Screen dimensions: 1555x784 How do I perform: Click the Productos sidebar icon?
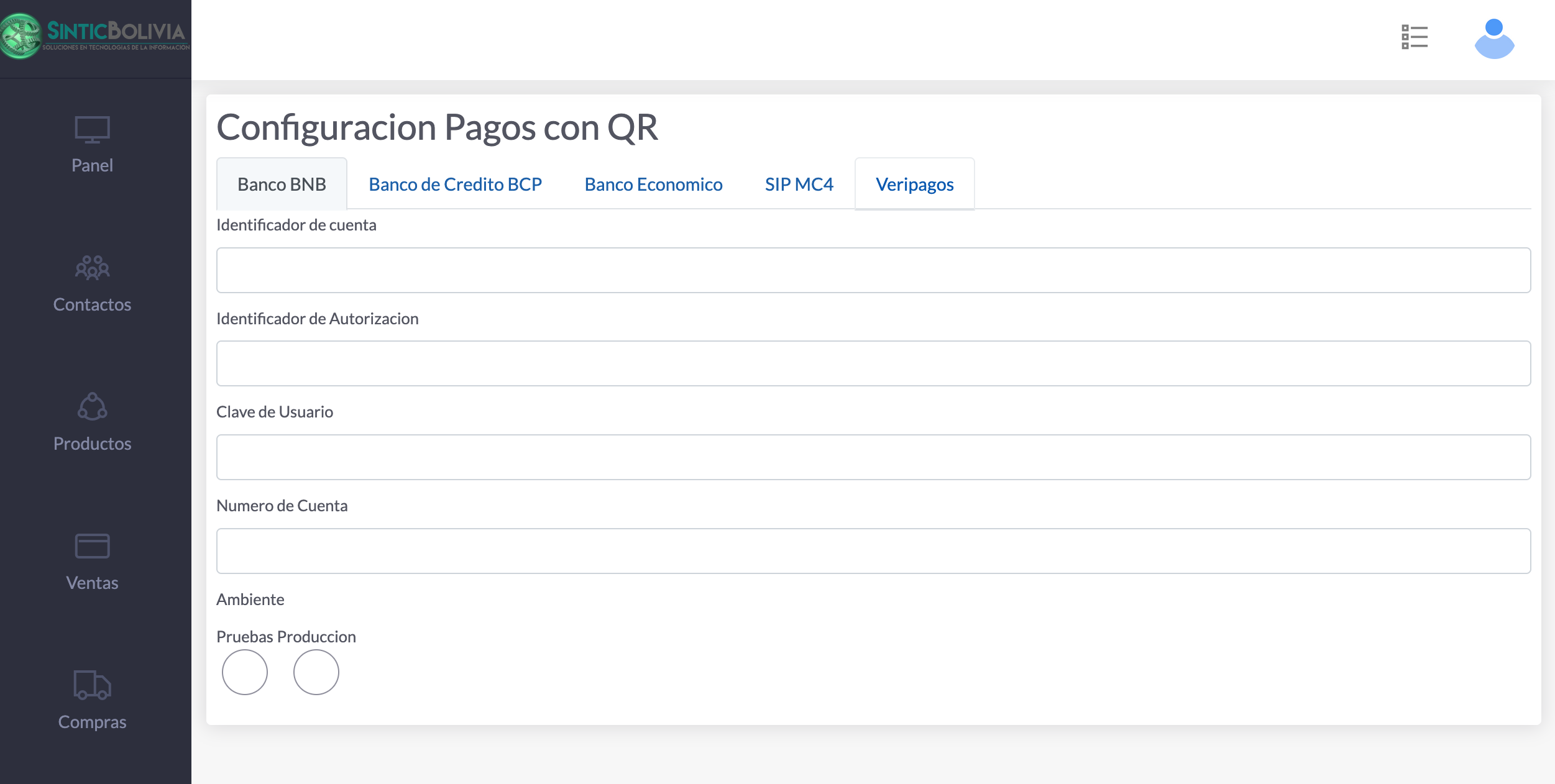[x=92, y=407]
